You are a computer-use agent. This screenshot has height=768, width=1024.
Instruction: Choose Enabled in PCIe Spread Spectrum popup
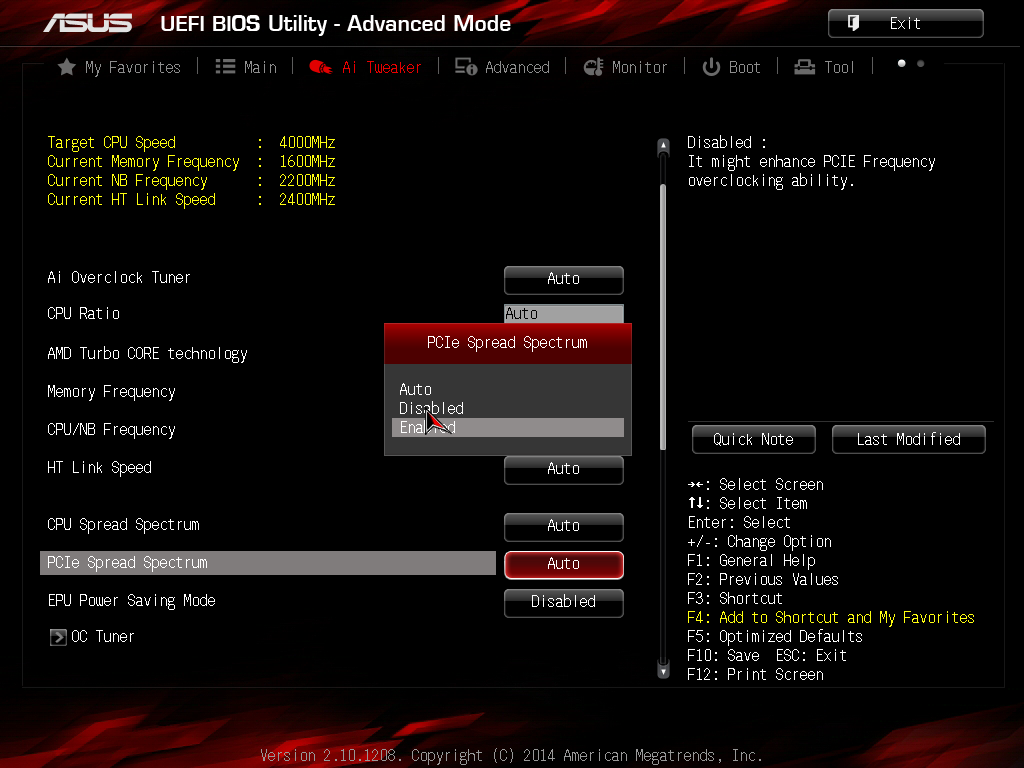click(507, 427)
